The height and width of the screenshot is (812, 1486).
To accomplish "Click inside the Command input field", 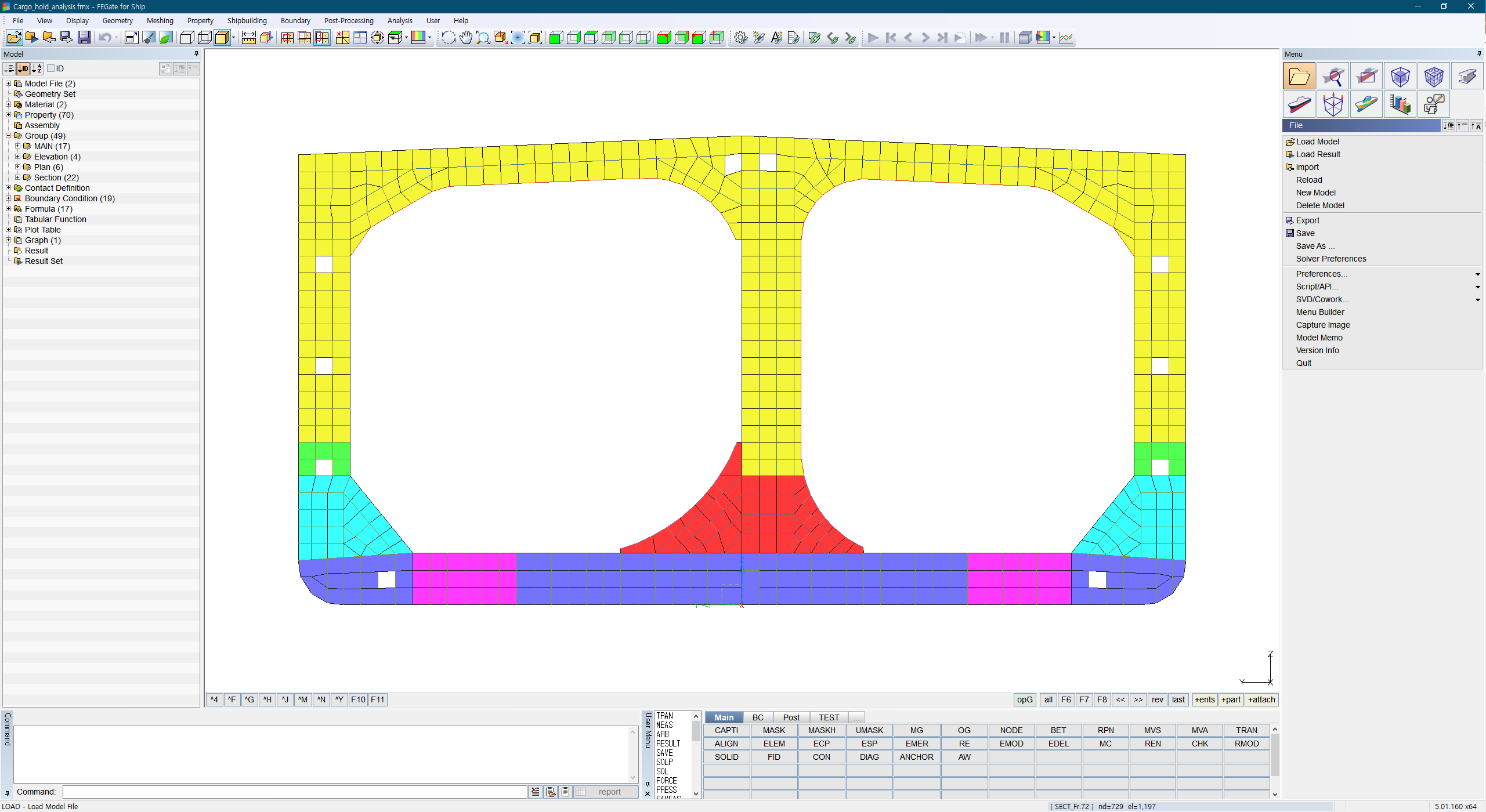I will (295, 792).
